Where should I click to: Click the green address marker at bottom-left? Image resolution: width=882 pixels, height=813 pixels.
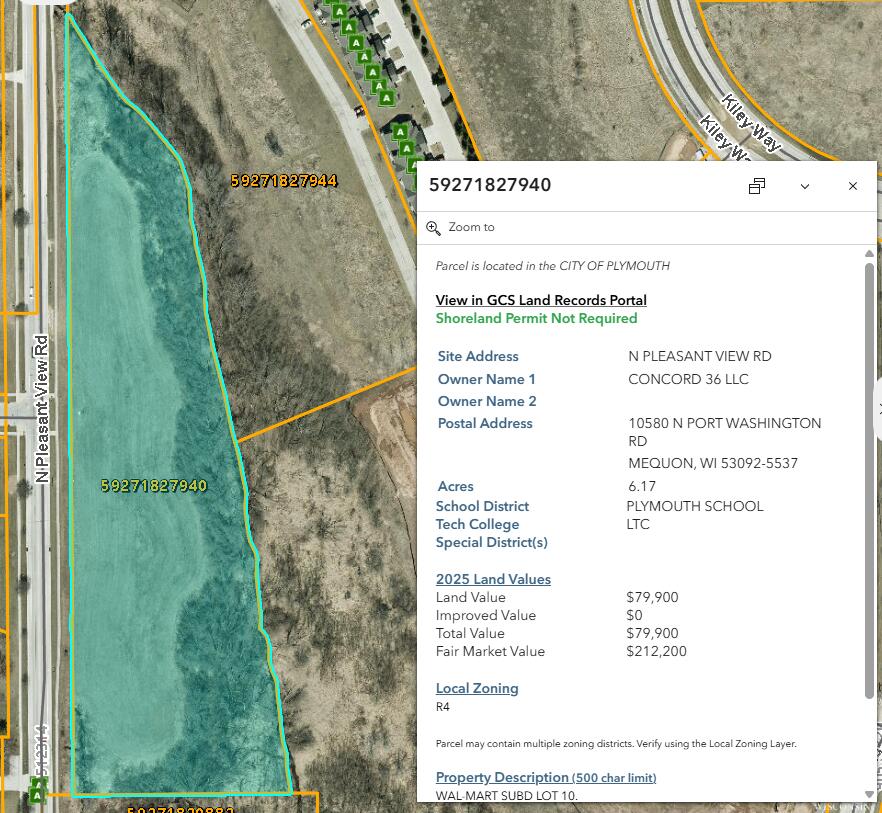(37, 795)
